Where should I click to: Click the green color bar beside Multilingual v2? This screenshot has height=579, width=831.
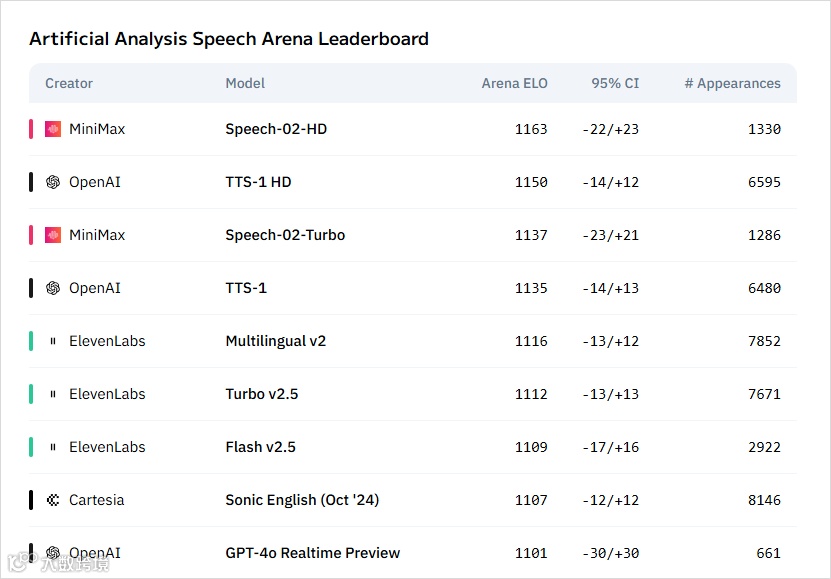click(x=31, y=341)
